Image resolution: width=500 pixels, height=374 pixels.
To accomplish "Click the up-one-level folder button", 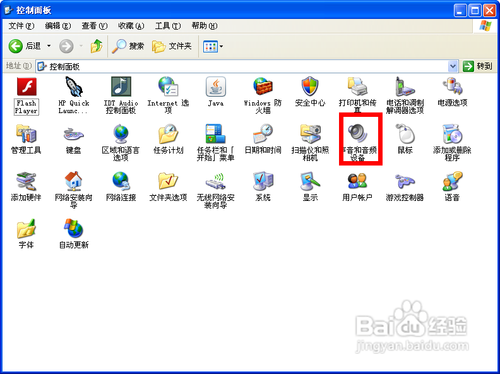I will pos(96,46).
